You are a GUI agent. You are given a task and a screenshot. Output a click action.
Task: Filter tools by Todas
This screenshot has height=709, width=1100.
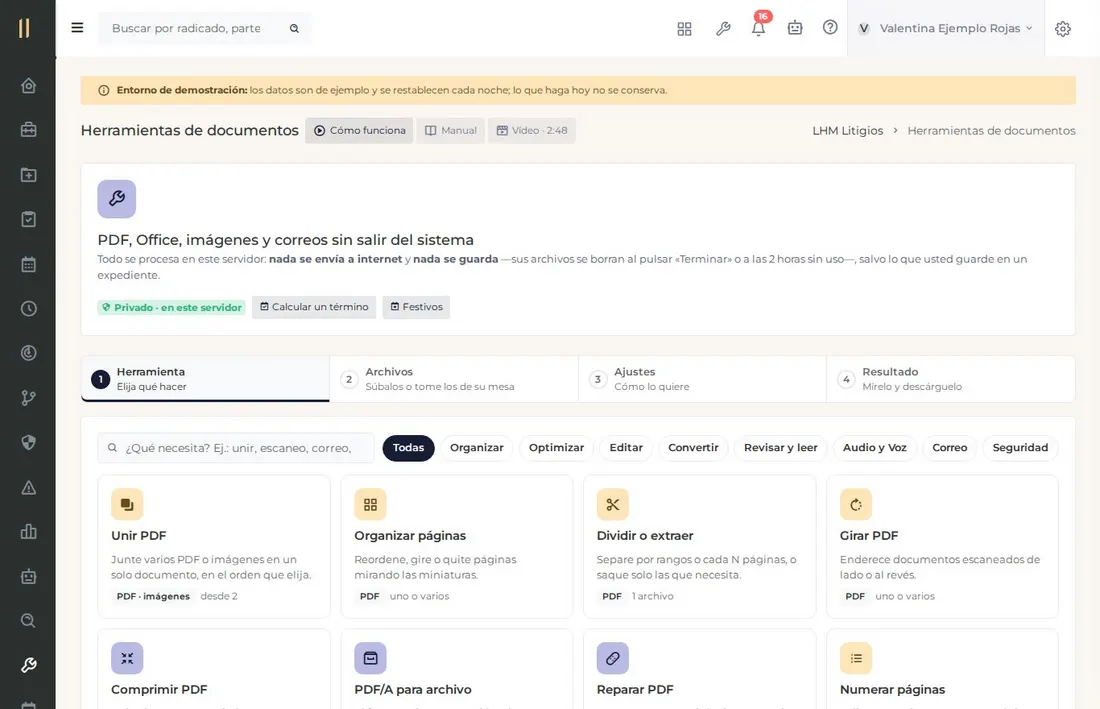[408, 447]
